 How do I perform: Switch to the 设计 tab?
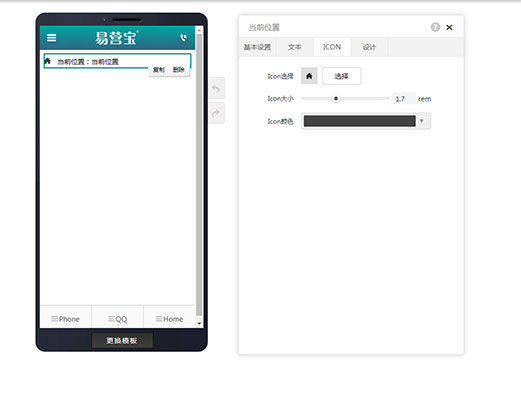369,47
